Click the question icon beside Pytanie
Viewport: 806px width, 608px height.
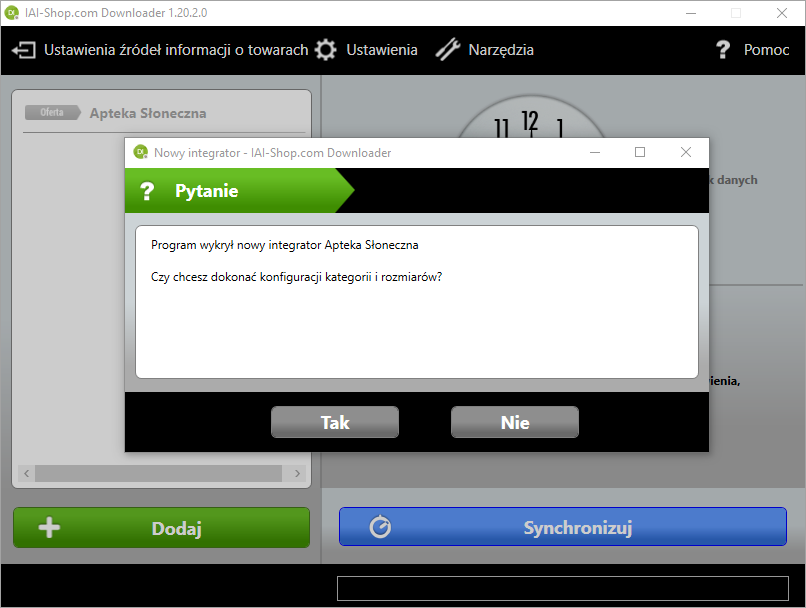(x=147, y=191)
